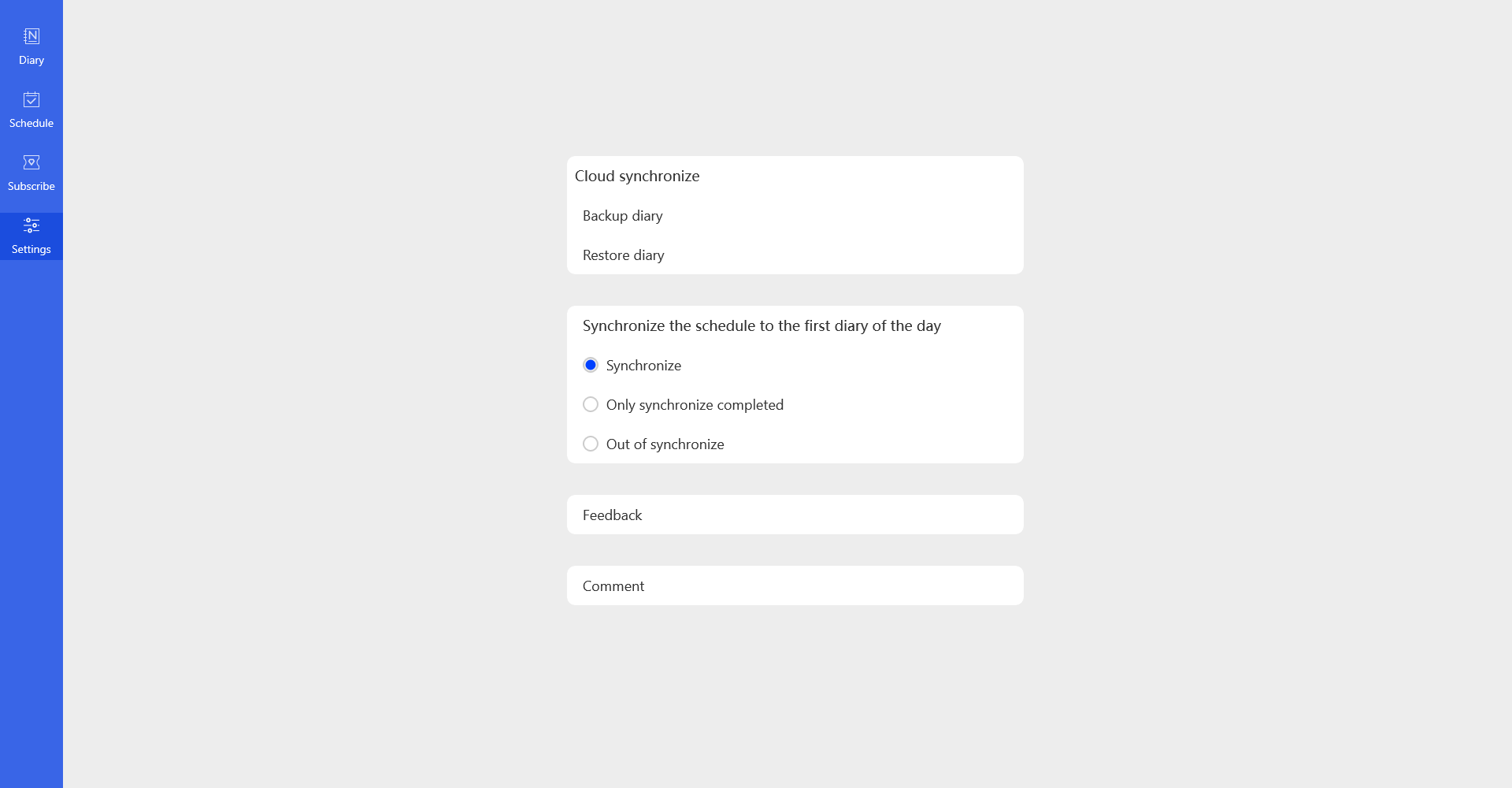Open Backup diary
Viewport: 1512px width, 788px height.
coord(622,216)
